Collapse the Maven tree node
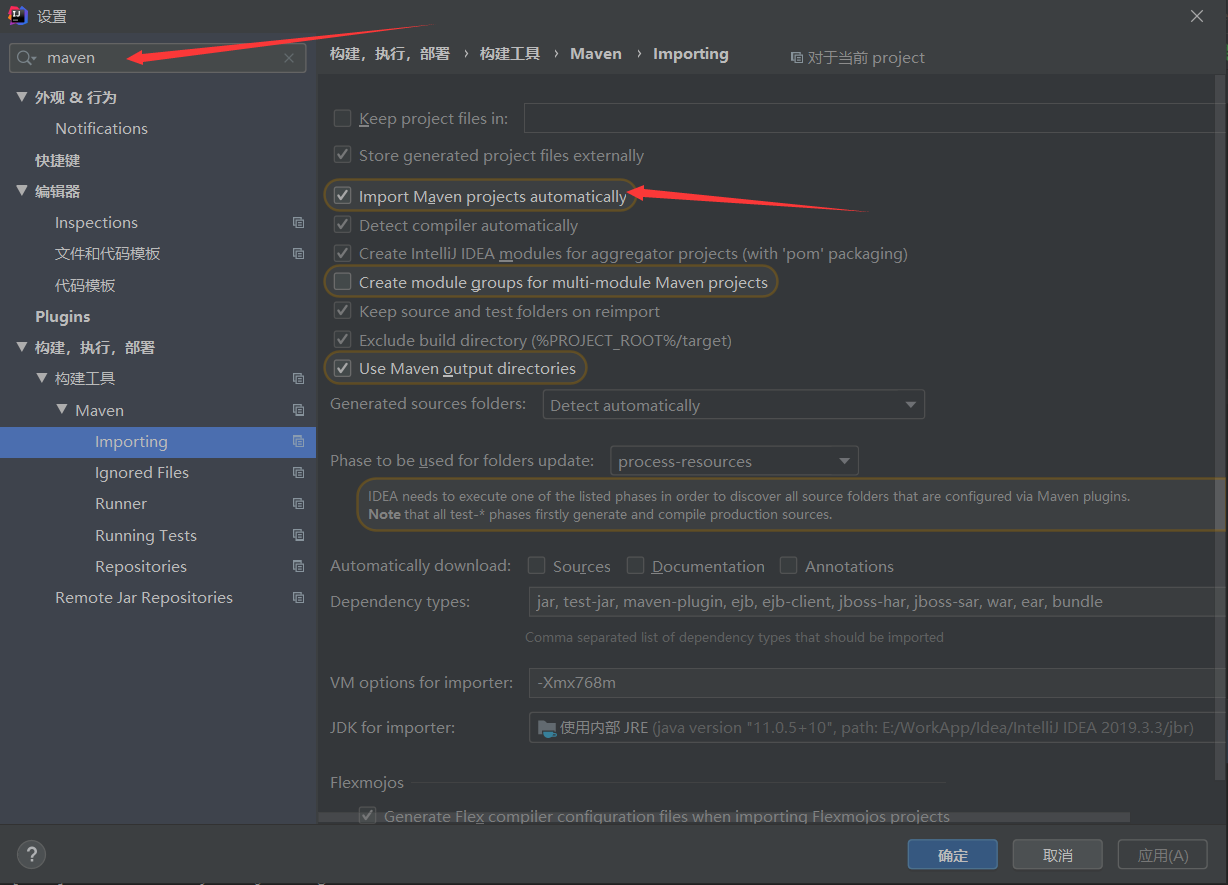 click(62, 410)
